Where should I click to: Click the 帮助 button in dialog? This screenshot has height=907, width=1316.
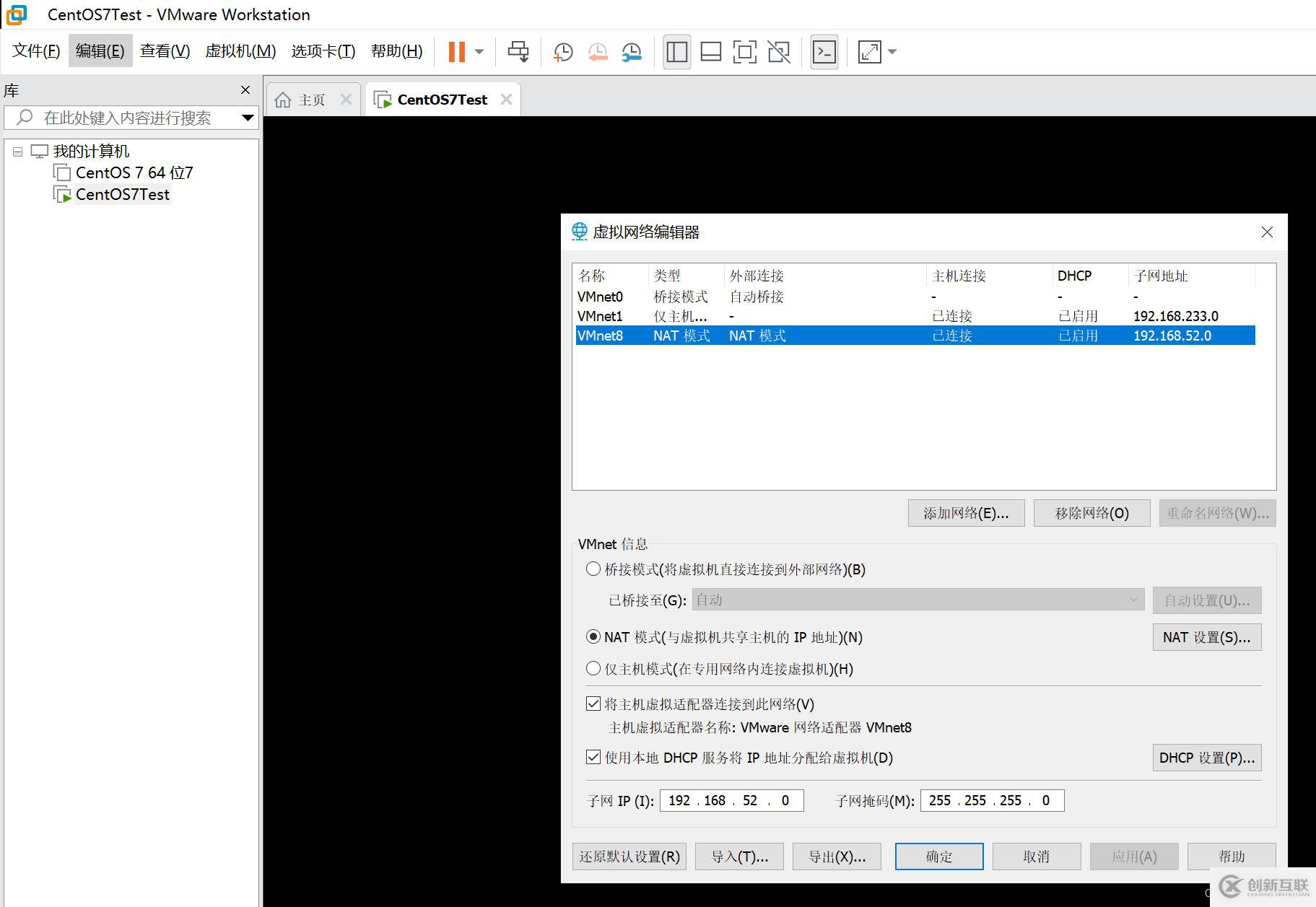tap(1232, 856)
